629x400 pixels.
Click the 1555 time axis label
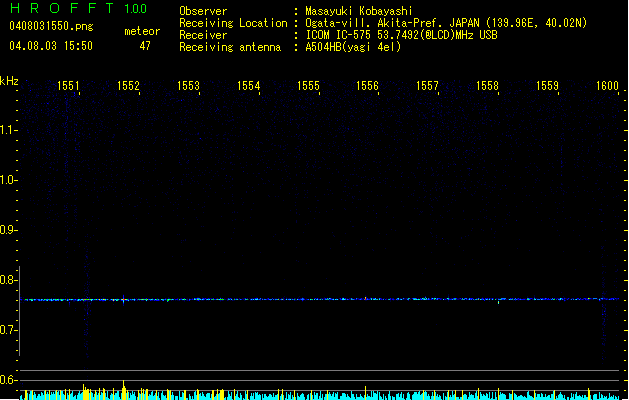pos(308,85)
